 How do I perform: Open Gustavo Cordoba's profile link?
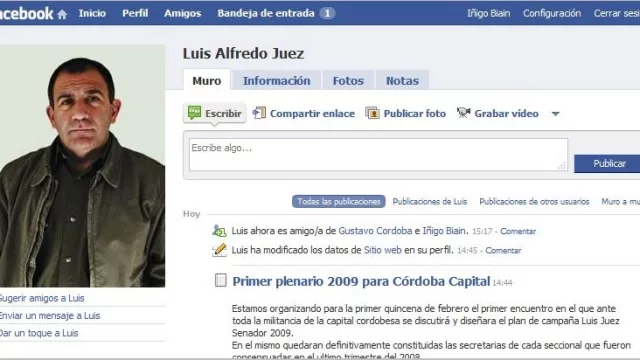pos(375,231)
